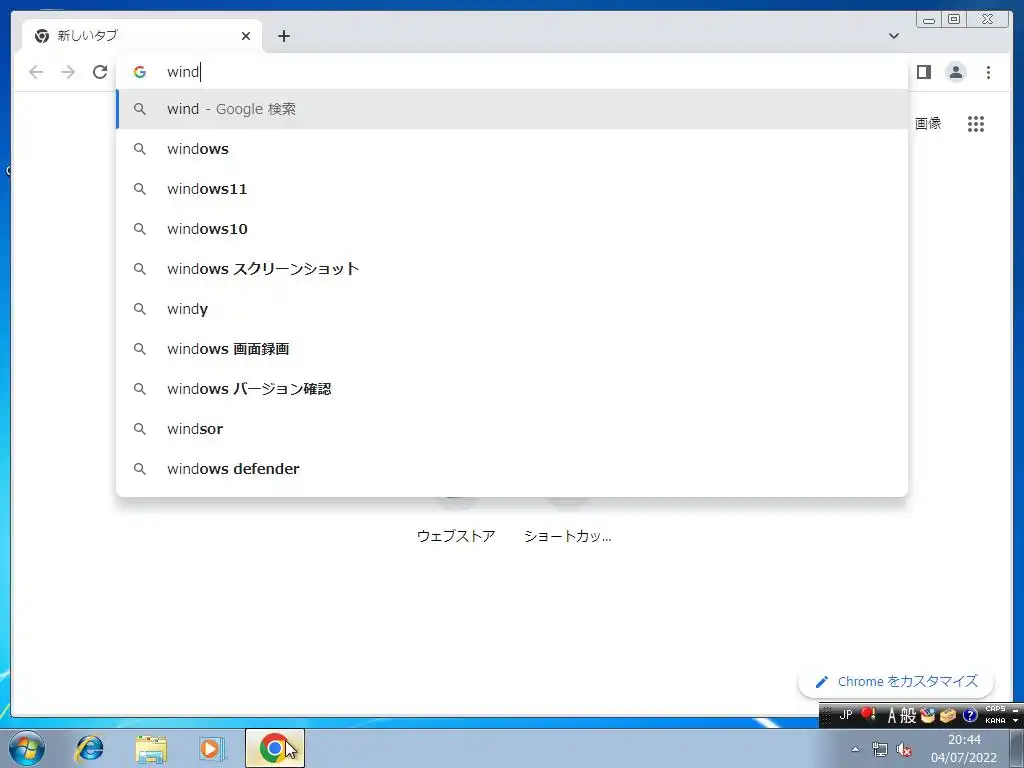
Task: Show hidden tray icons arrow
Action: point(855,749)
